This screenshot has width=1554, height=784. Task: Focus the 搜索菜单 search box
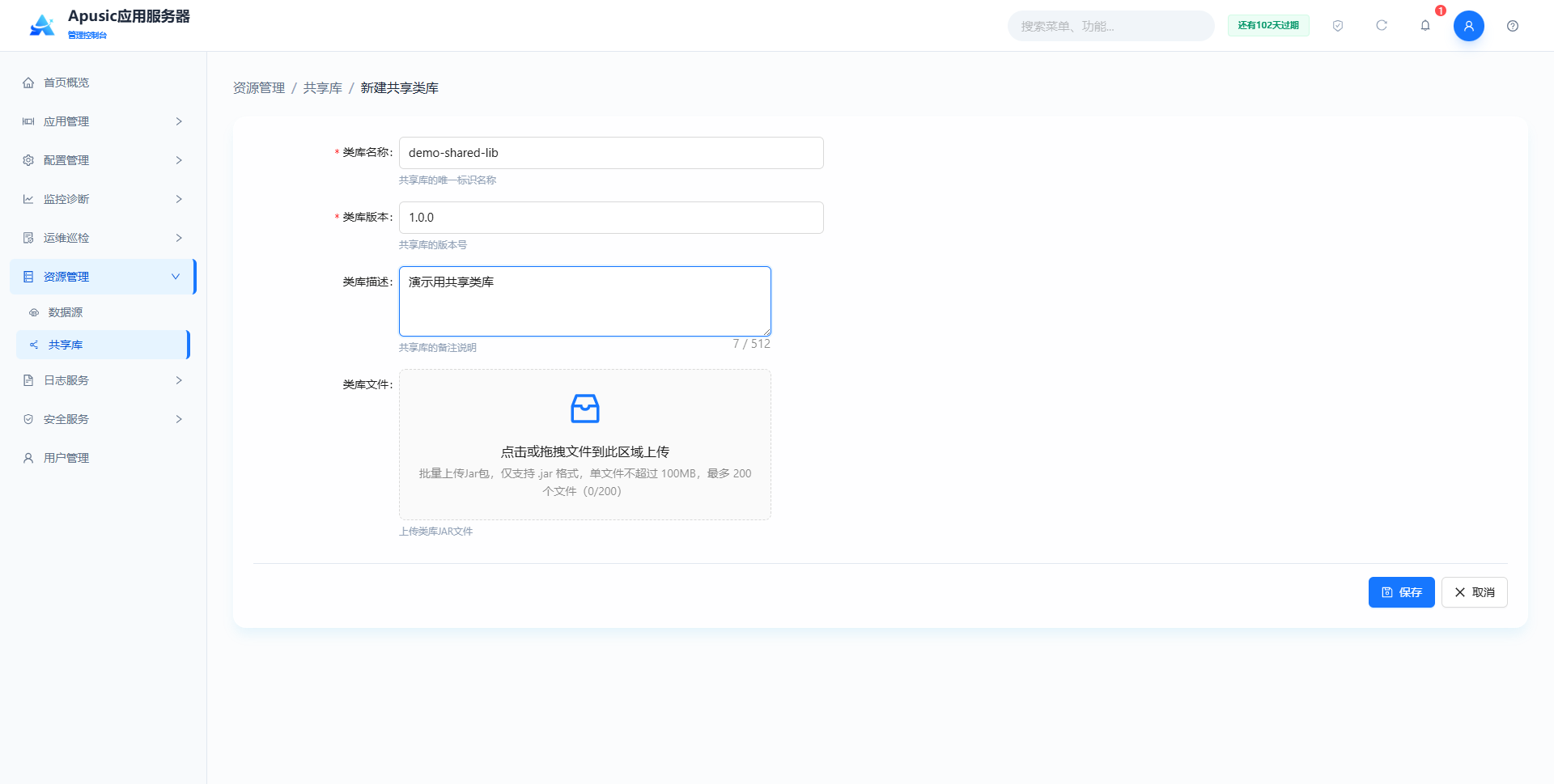point(1110,26)
